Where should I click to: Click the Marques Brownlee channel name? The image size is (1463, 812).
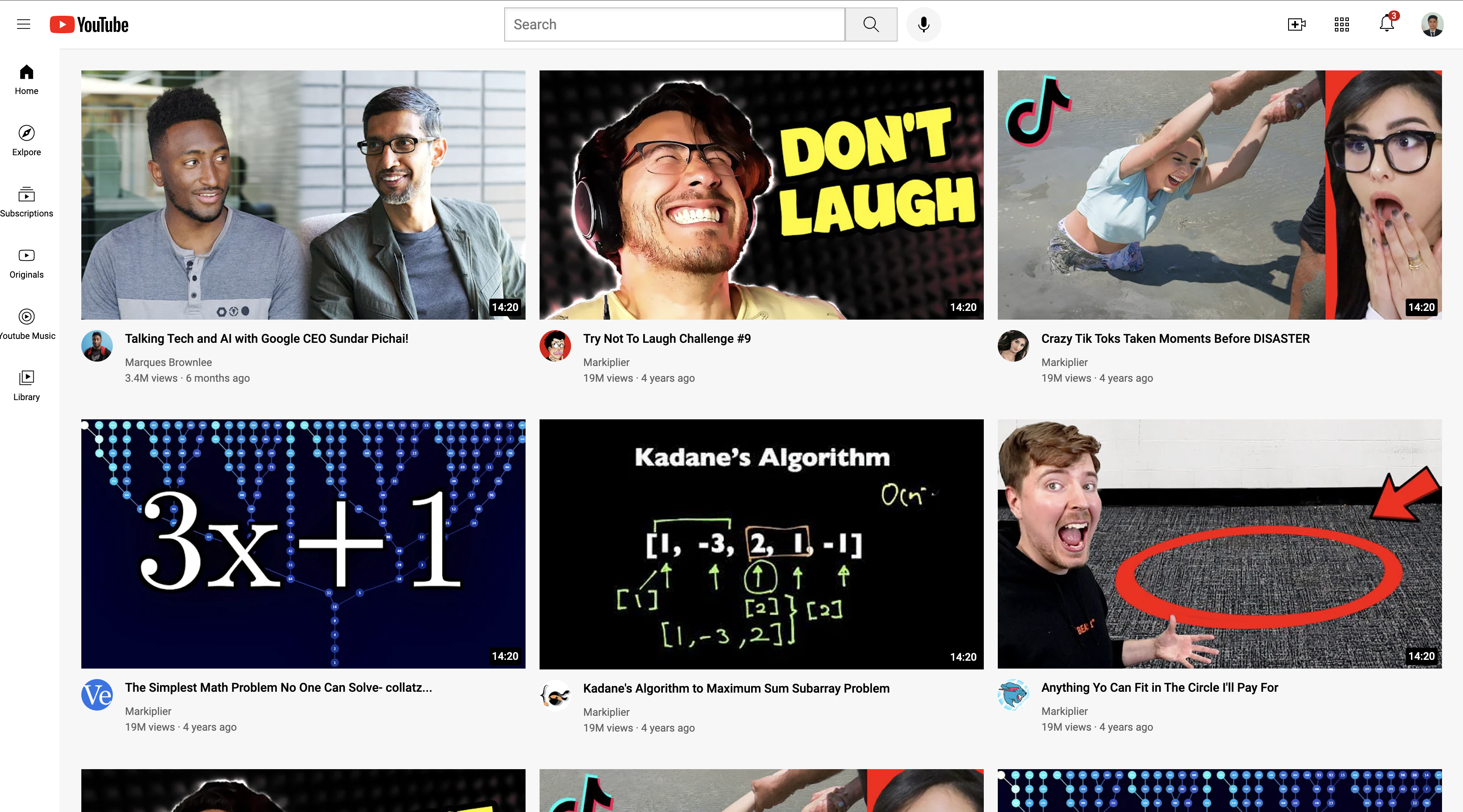(168, 362)
